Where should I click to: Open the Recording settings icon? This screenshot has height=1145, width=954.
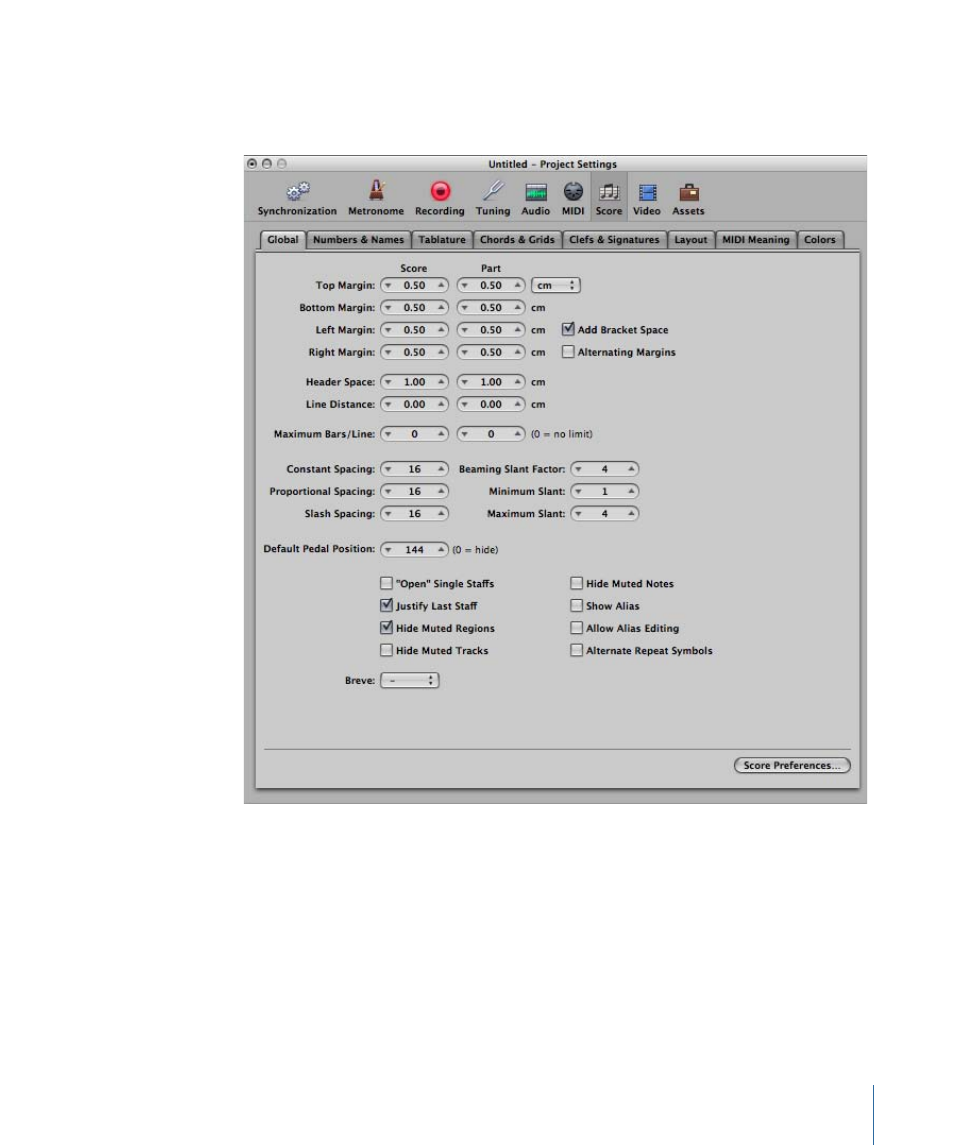click(x=440, y=199)
